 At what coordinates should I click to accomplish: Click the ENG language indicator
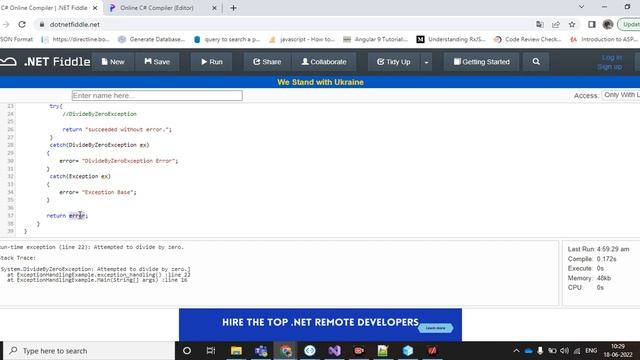coord(591,351)
